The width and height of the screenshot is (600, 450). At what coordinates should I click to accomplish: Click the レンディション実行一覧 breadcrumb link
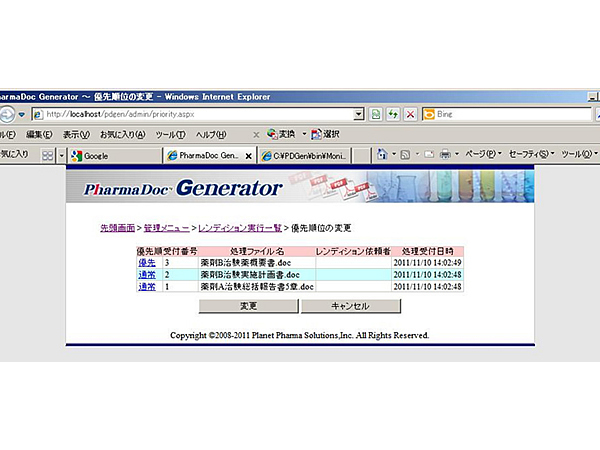240,228
